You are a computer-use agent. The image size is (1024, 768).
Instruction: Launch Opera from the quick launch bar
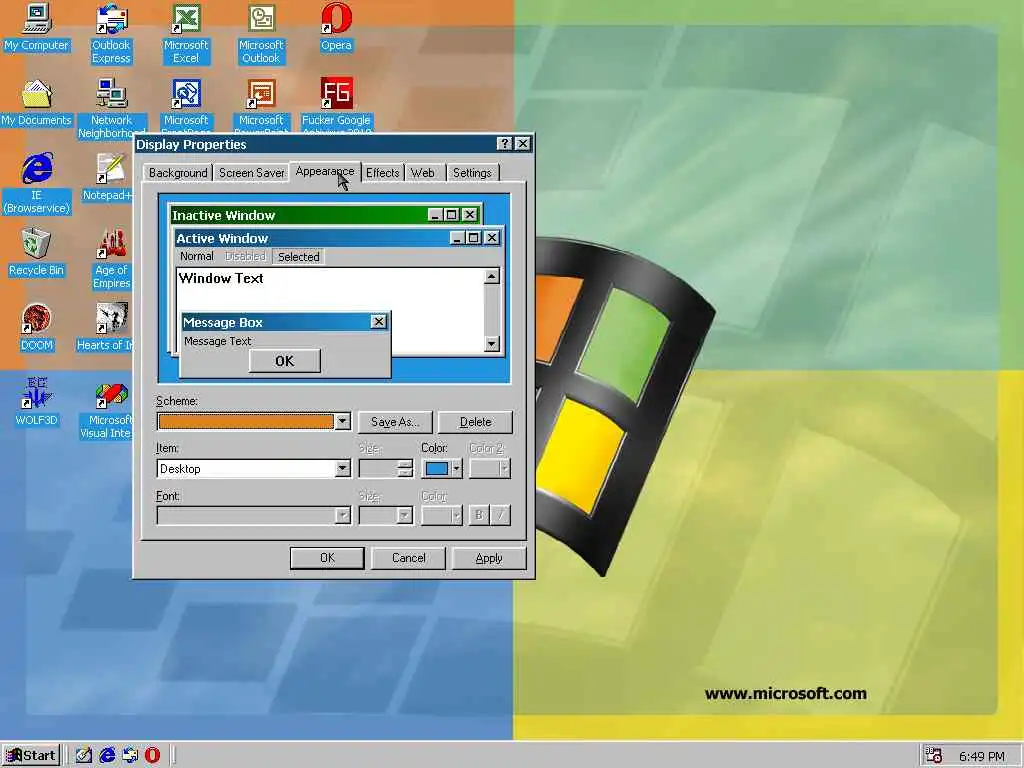152,756
